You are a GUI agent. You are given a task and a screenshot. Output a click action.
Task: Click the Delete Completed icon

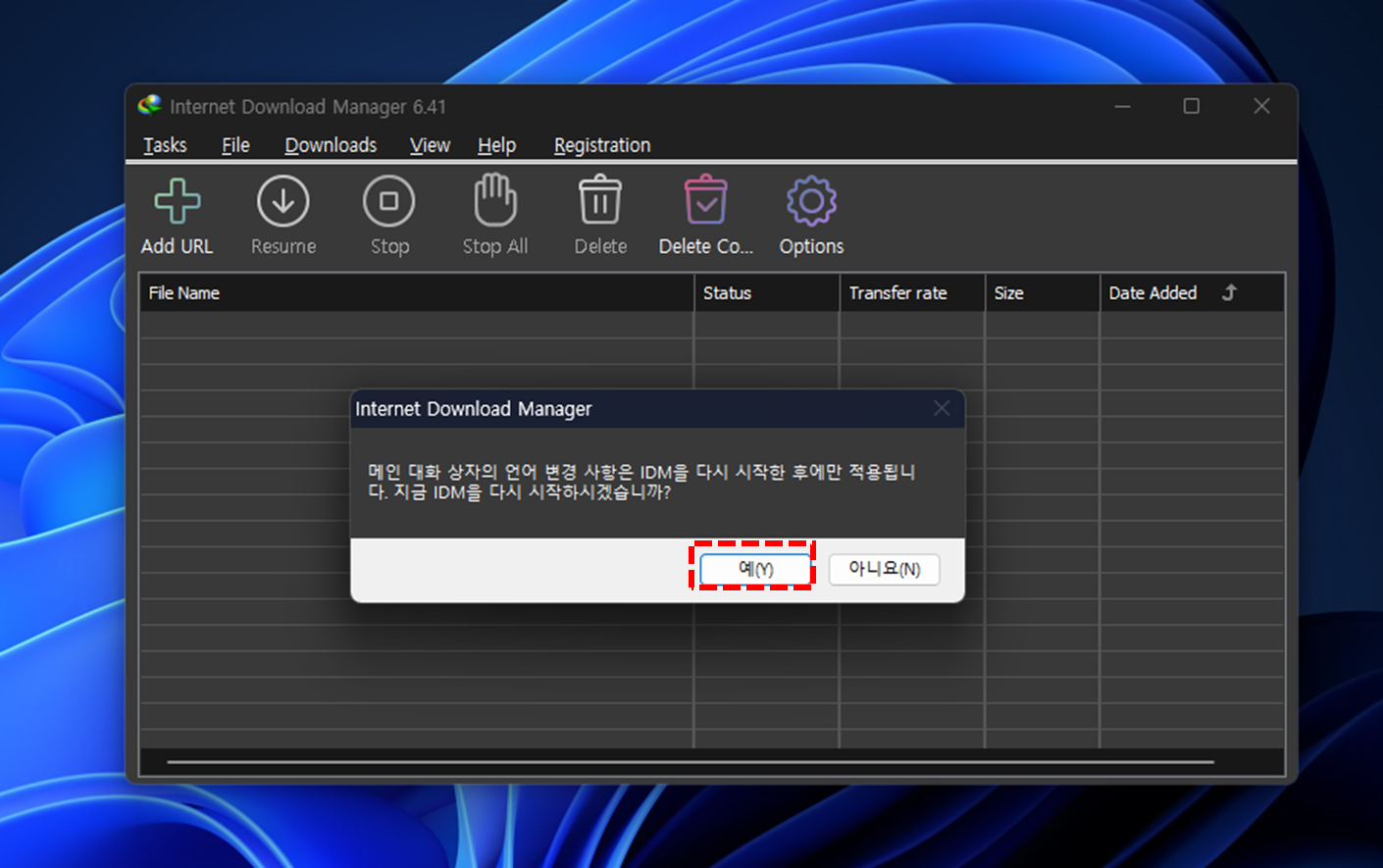(x=705, y=200)
